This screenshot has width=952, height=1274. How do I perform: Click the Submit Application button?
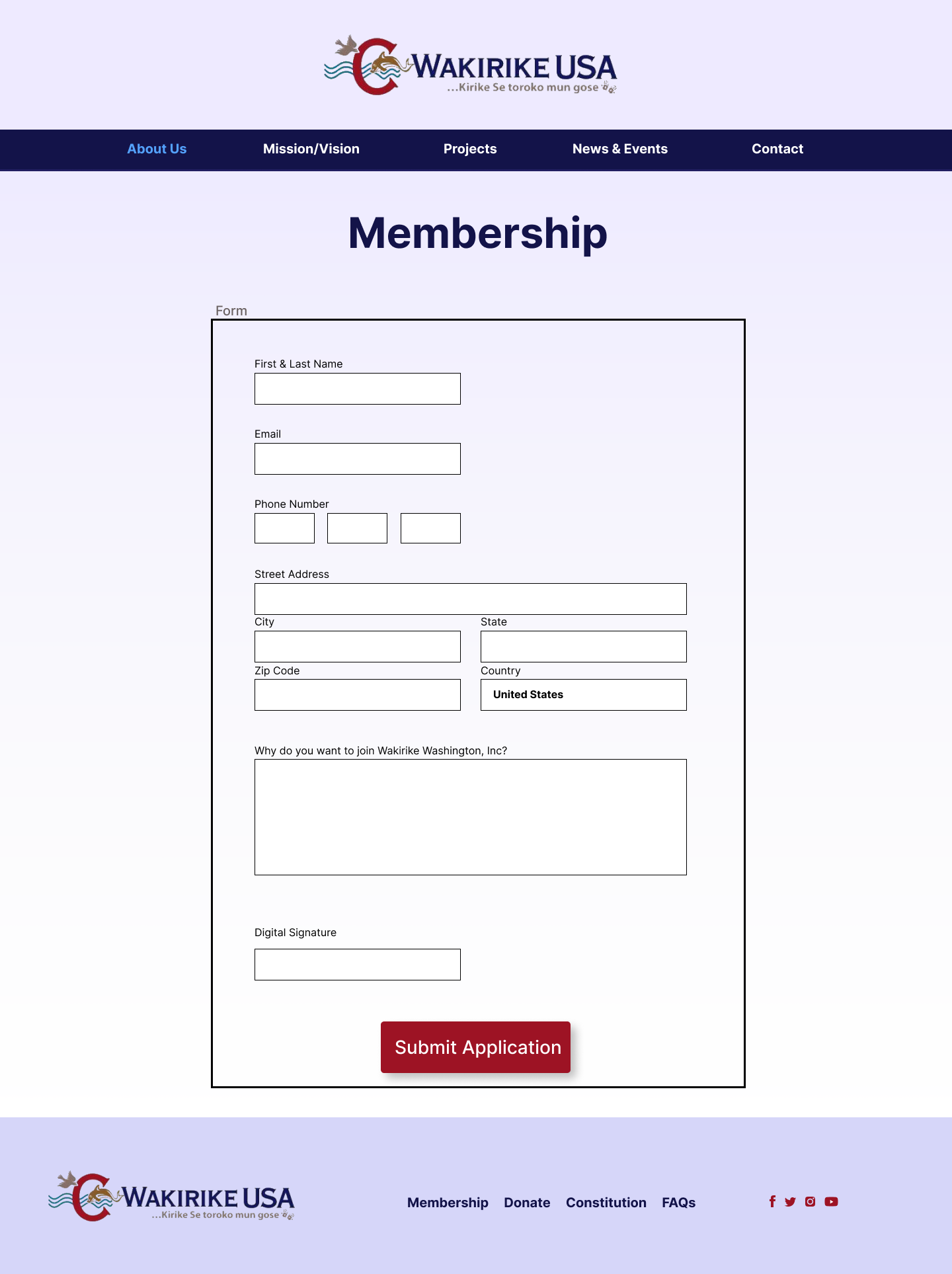475,1047
